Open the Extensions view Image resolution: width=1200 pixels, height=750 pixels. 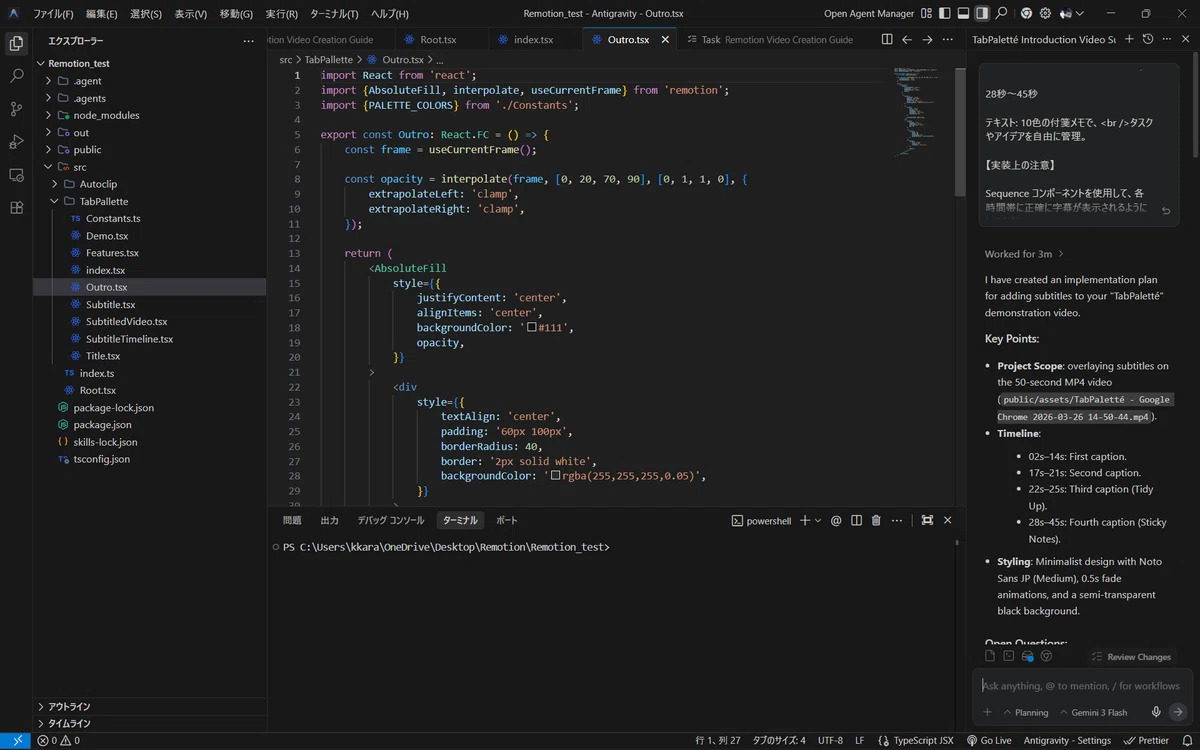(16, 208)
